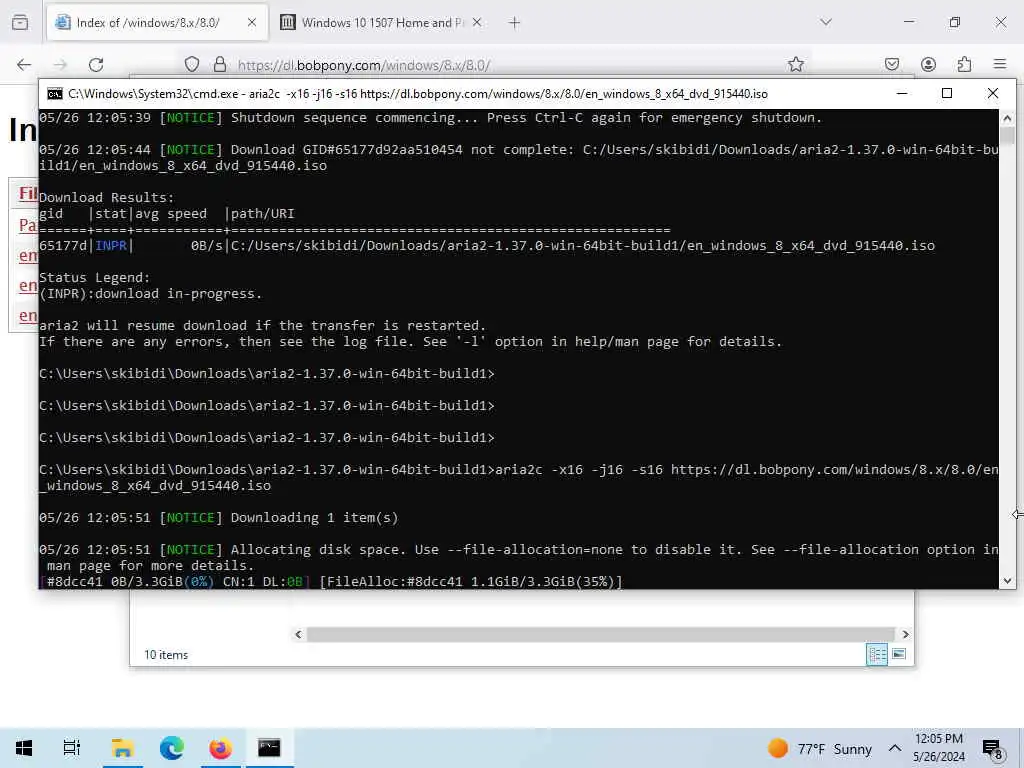The height and width of the screenshot is (768, 1024).
Task: Open the extensions puzzle icon
Action: pyautogui.click(x=964, y=64)
